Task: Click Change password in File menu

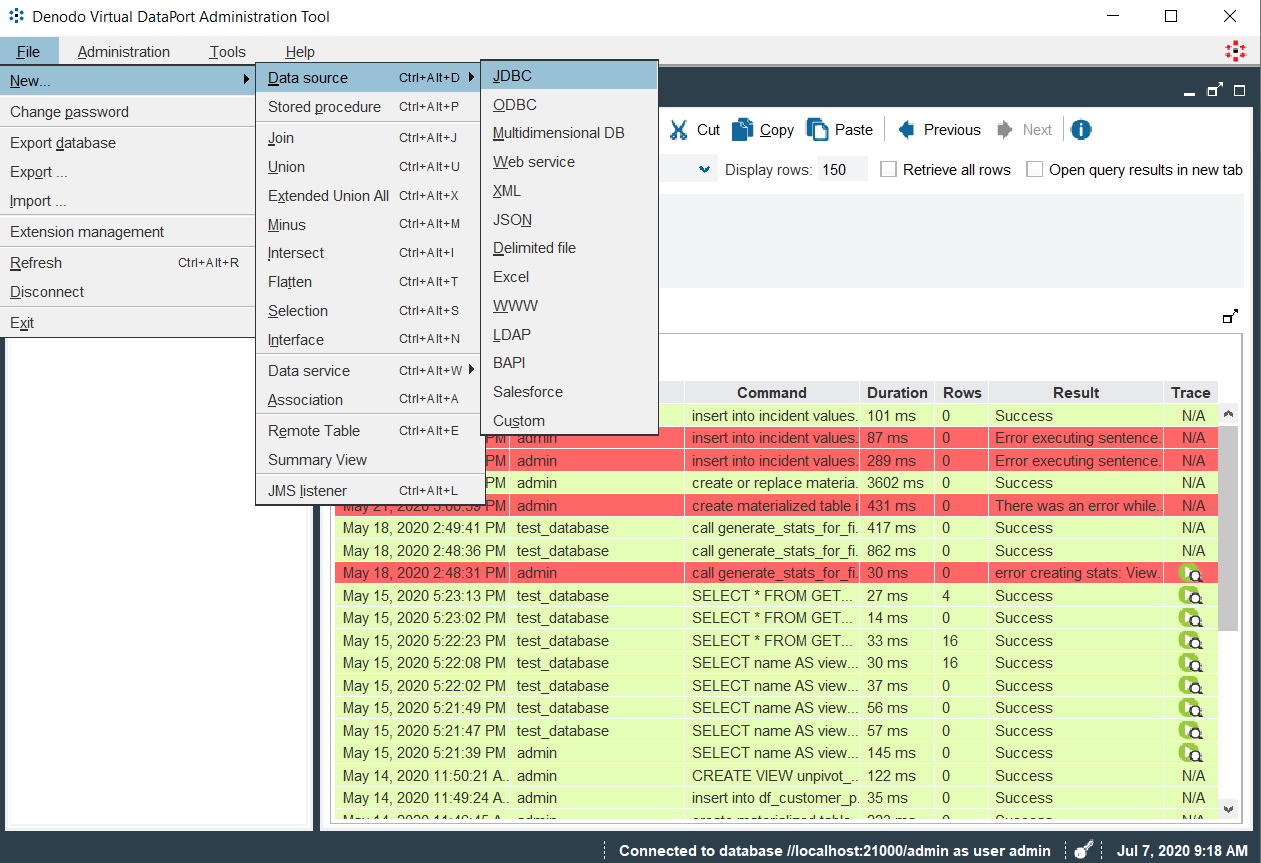Action: point(128,112)
